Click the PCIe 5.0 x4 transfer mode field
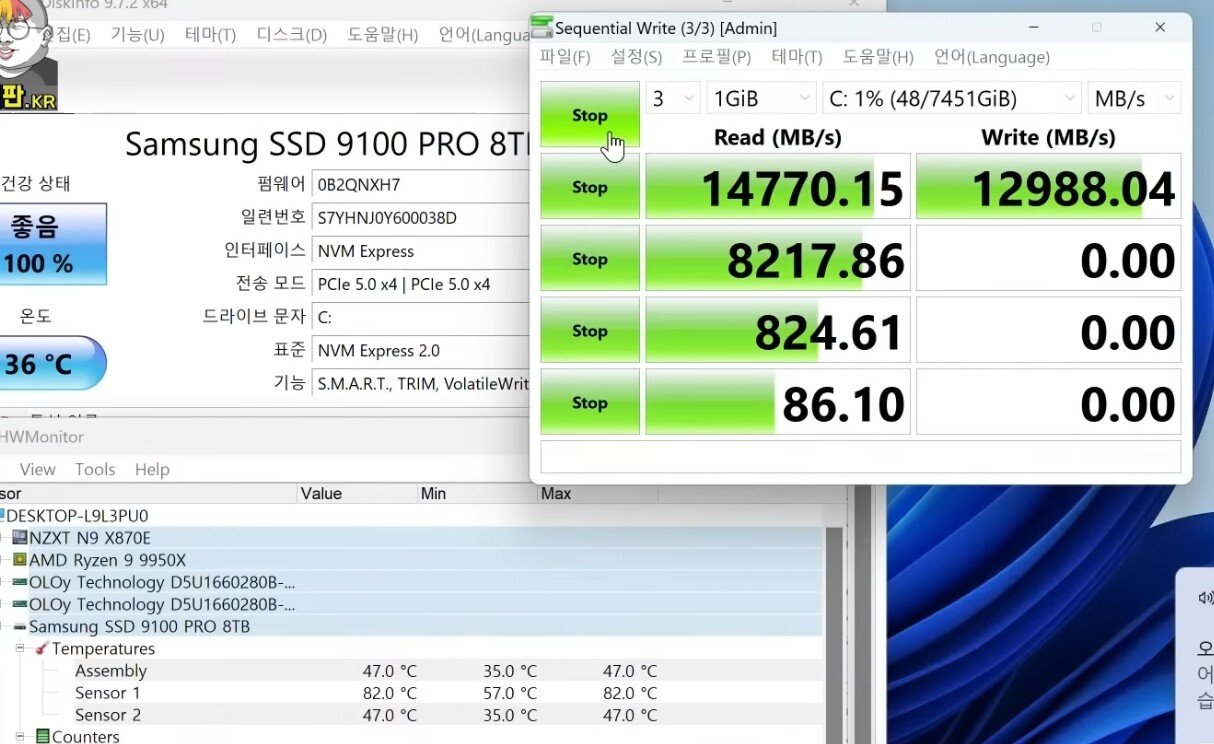 (x=421, y=283)
